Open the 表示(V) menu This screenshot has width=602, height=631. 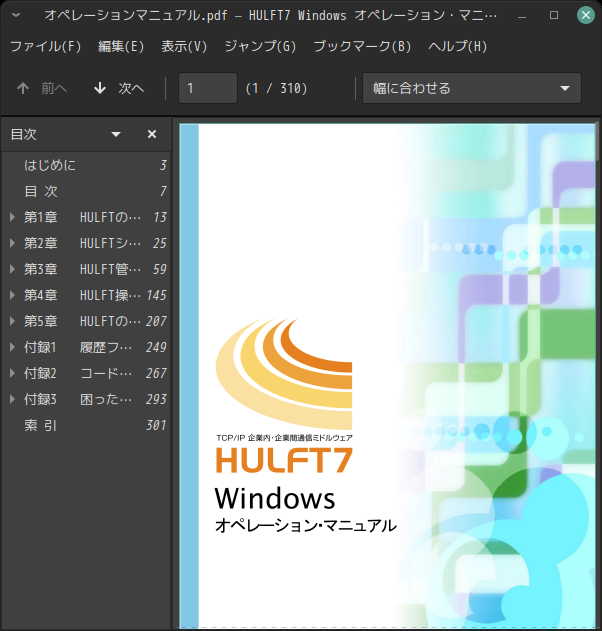(184, 46)
